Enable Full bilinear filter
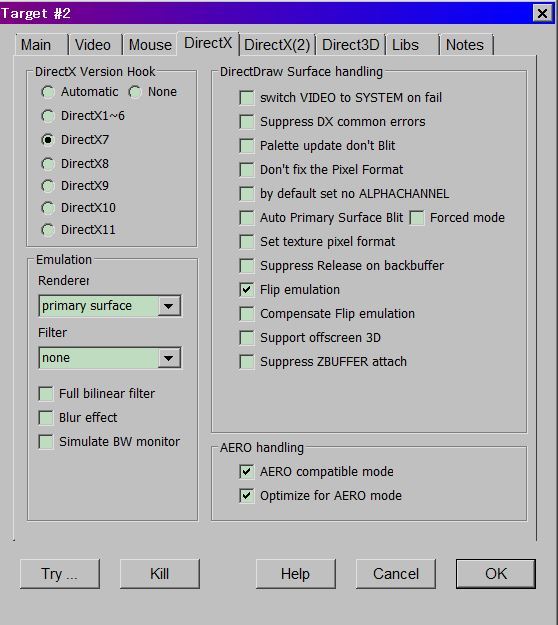The width and height of the screenshot is (558, 625). 46,394
